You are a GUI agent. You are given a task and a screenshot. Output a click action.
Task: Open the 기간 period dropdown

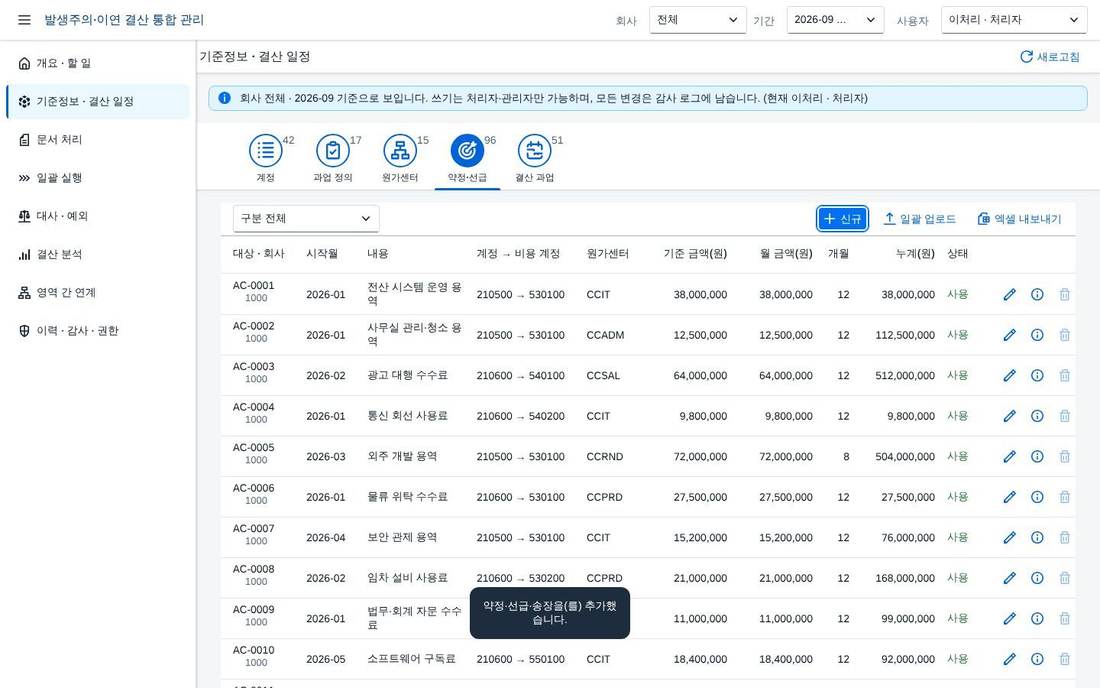[835, 20]
